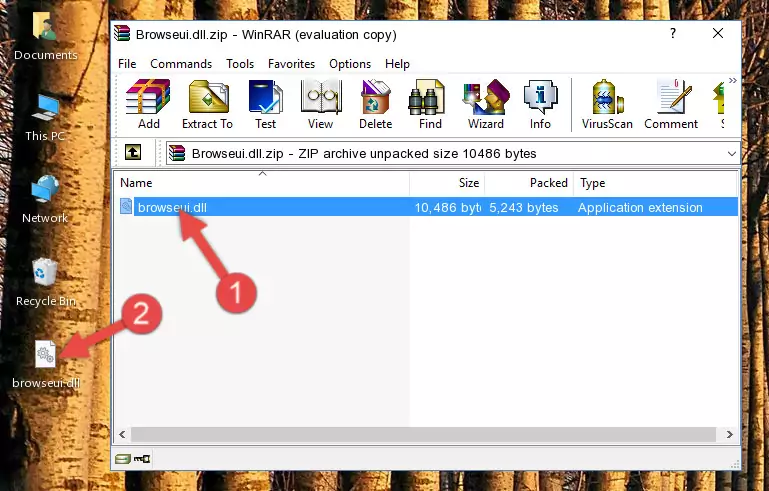Click the archive icon in the address bar
769x491 pixels.
tap(177, 153)
